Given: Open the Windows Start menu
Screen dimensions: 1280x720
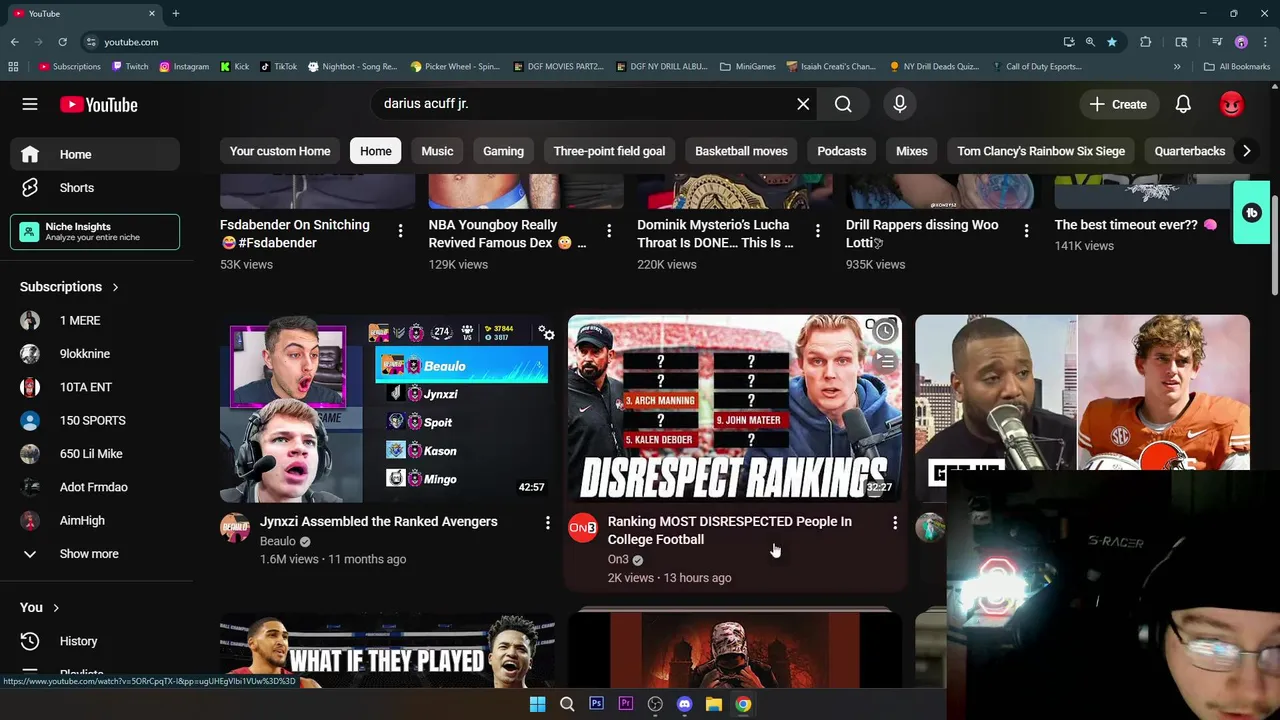Looking at the screenshot, I should point(537,704).
